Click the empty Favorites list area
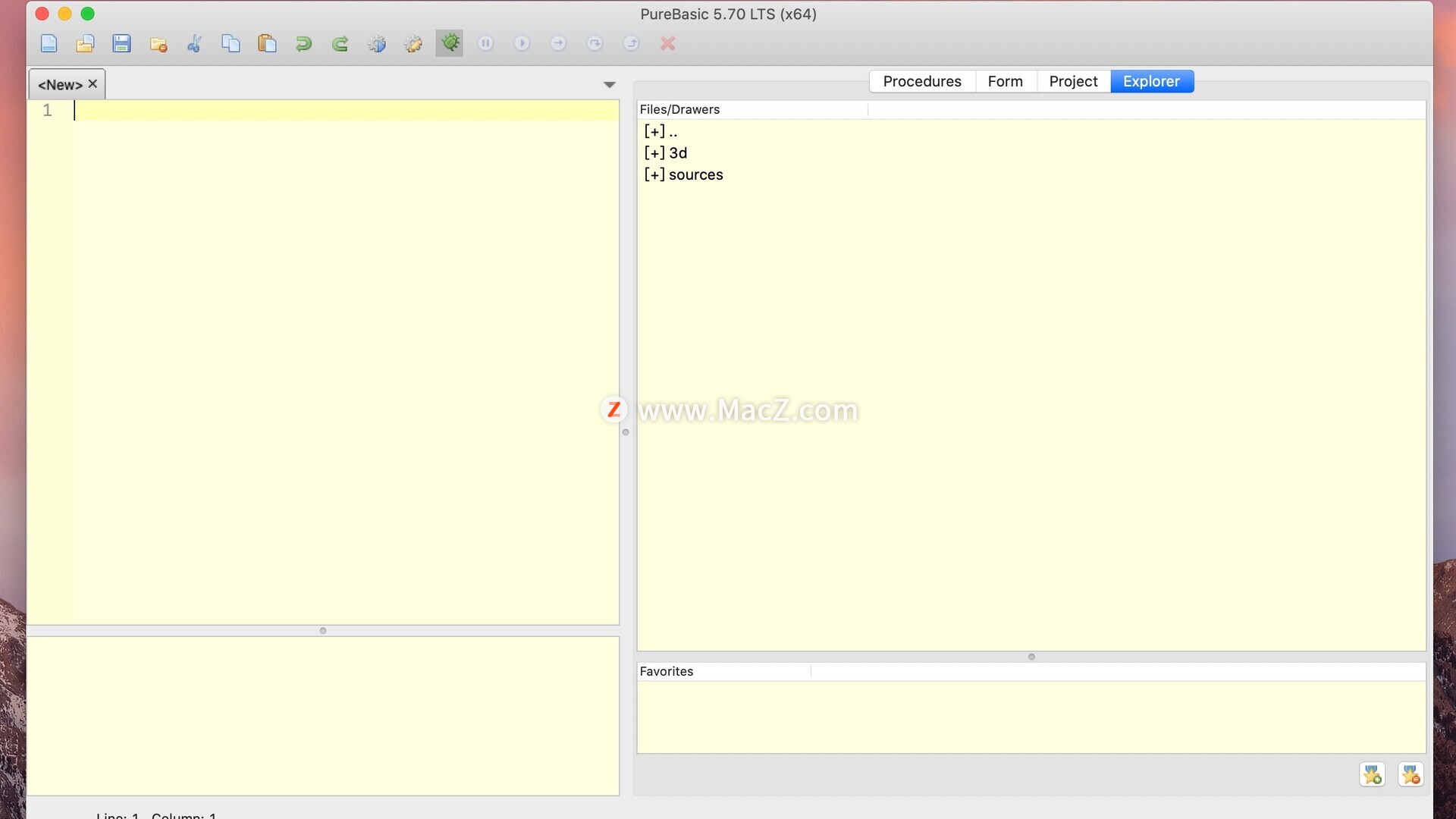Viewport: 1456px width, 819px height. (1031, 717)
